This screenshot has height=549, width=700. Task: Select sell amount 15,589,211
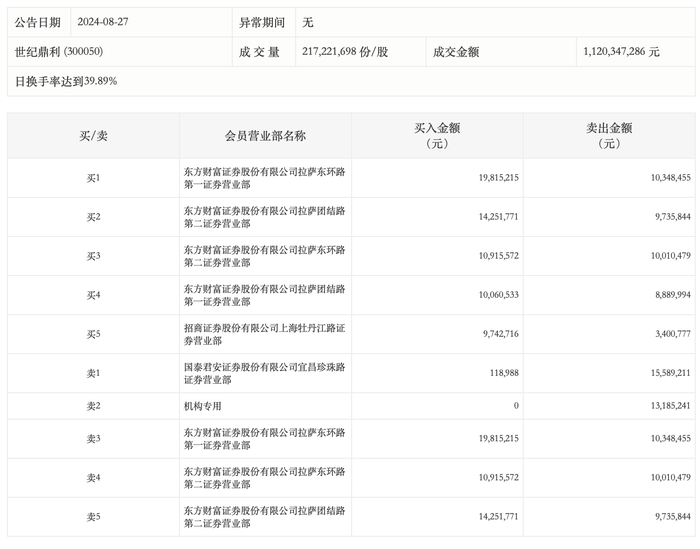click(671, 373)
